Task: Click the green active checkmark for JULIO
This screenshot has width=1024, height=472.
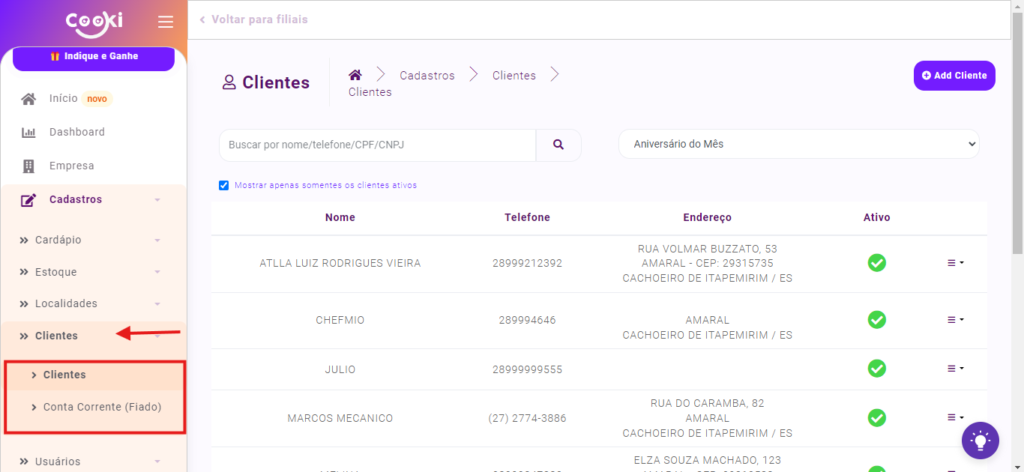Action: [876, 369]
